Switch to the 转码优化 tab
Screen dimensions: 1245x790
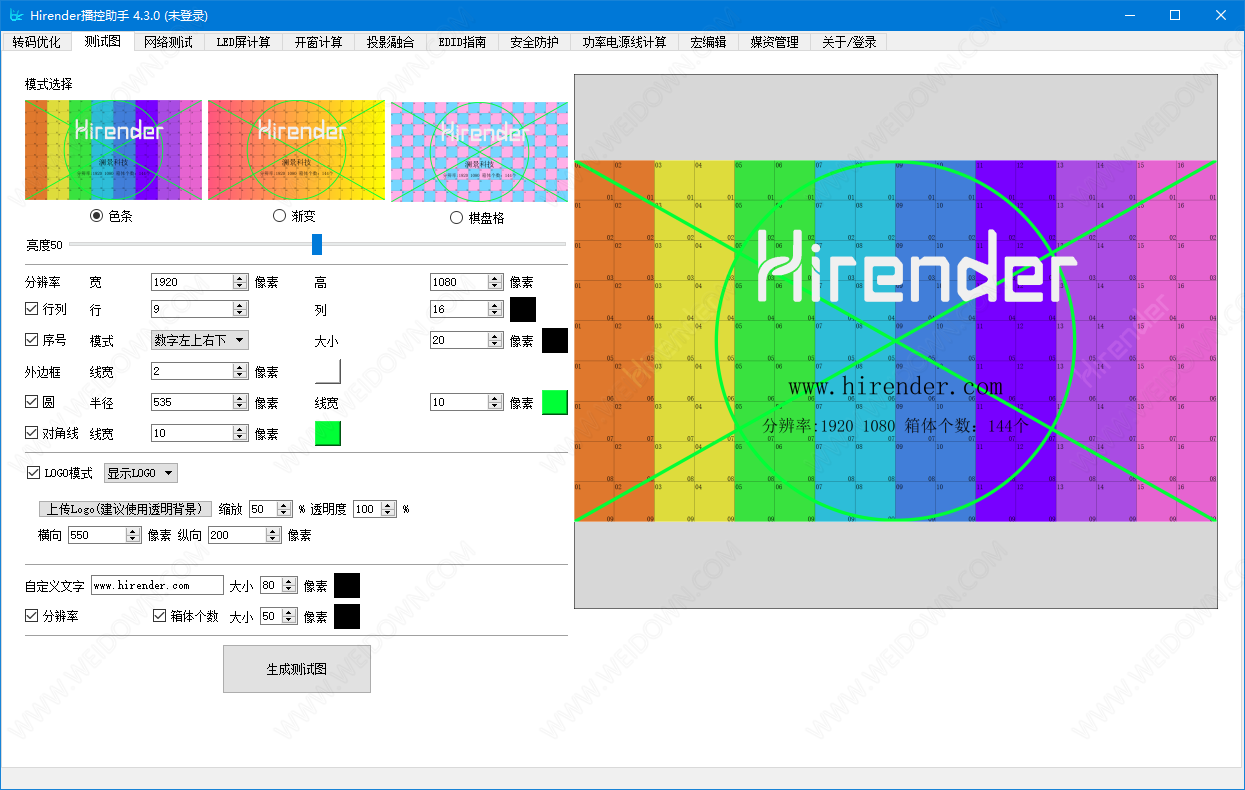(x=37, y=42)
